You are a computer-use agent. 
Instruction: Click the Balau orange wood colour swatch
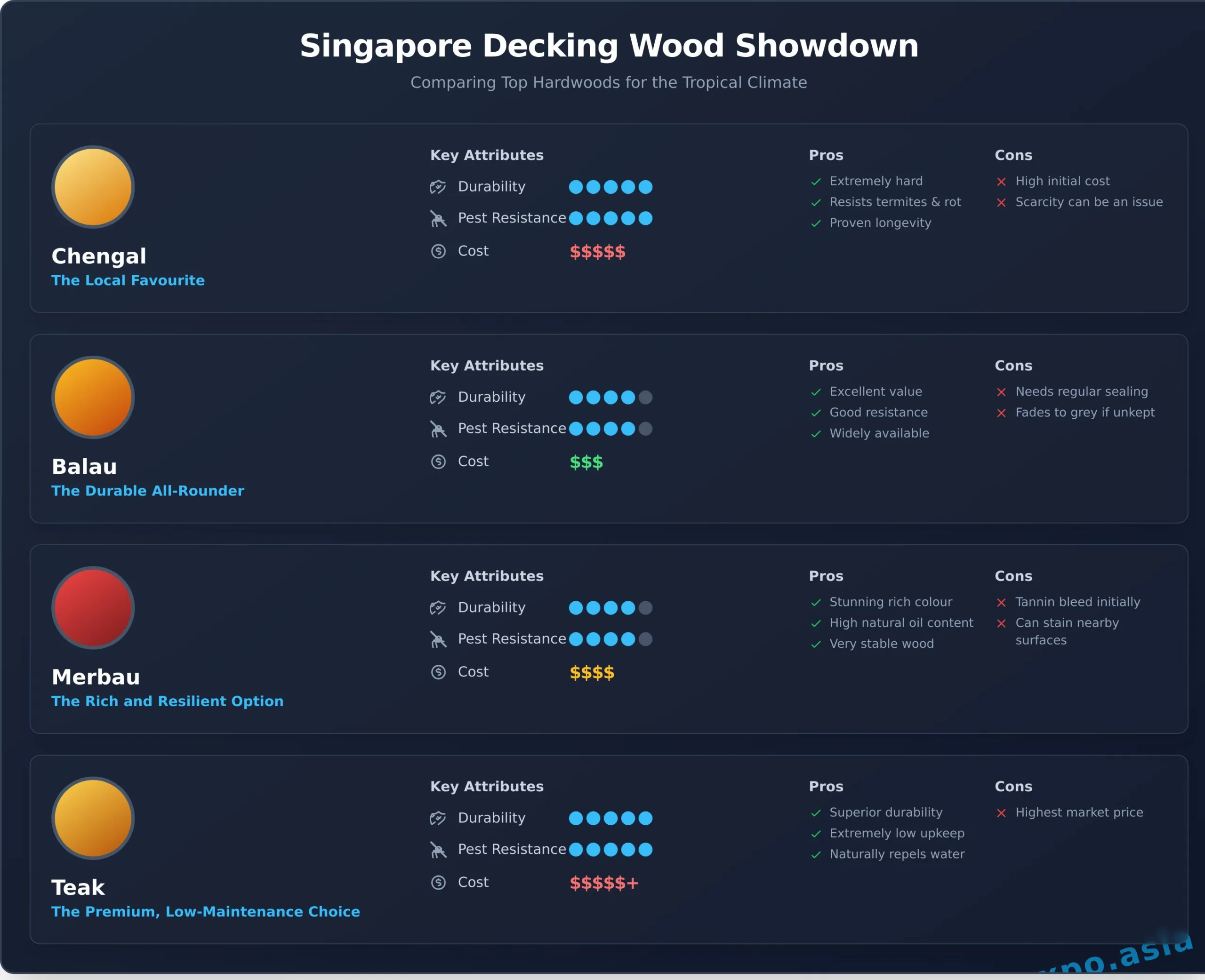click(x=93, y=398)
